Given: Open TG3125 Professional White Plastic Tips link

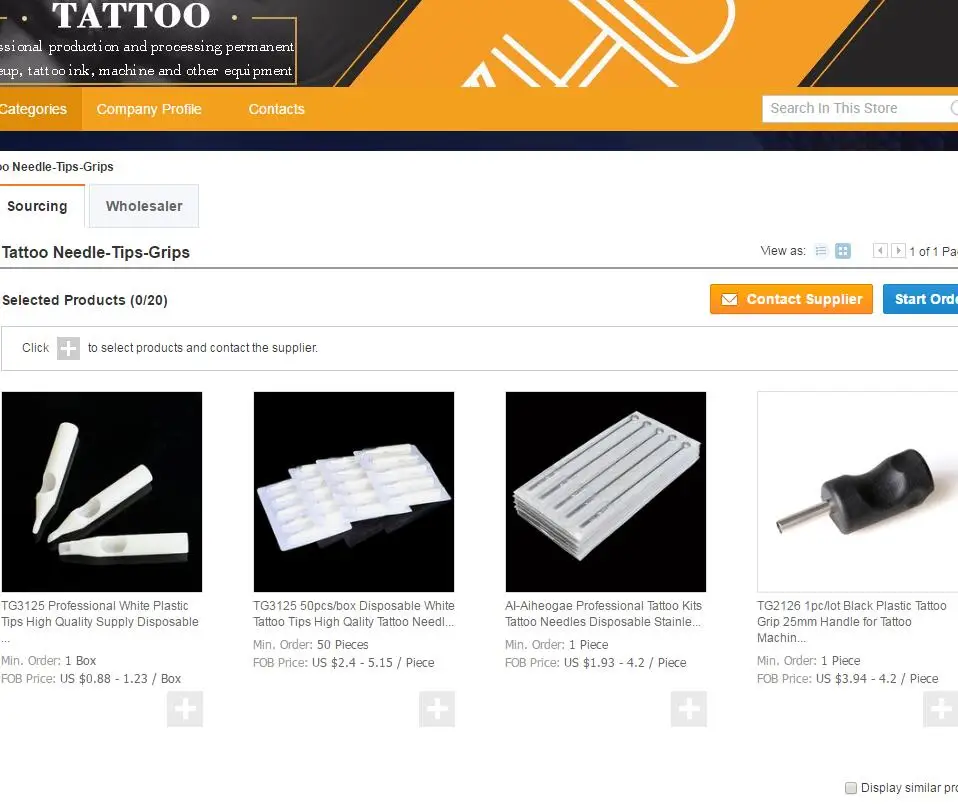Looking at the screenshot, I should click(100, 614).
